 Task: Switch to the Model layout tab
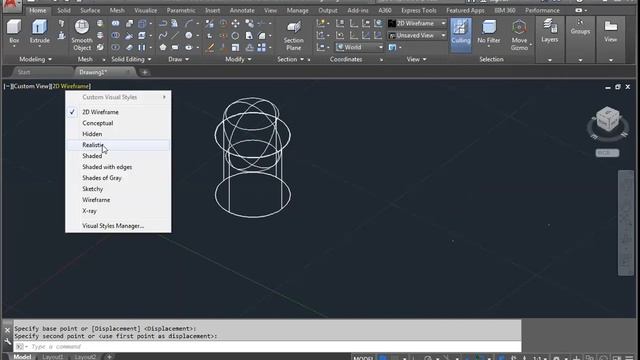(x=22, y=357)
